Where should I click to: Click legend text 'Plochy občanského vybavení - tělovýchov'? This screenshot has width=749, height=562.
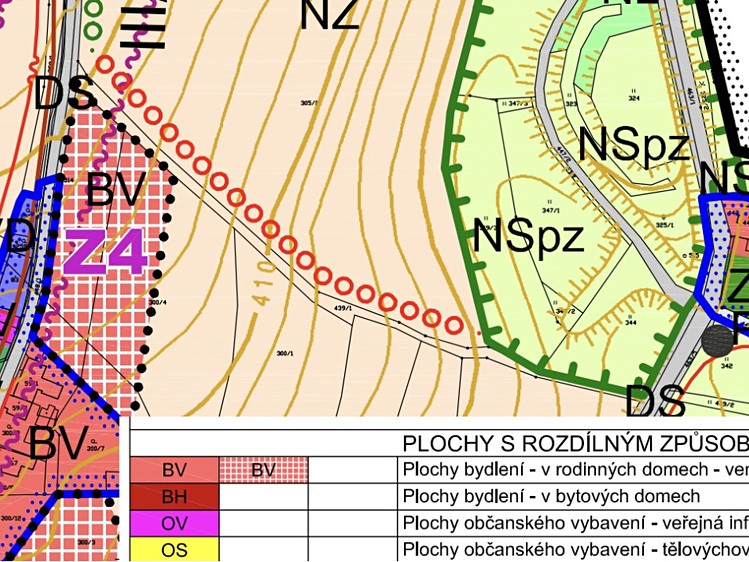(x=575, y=550)
